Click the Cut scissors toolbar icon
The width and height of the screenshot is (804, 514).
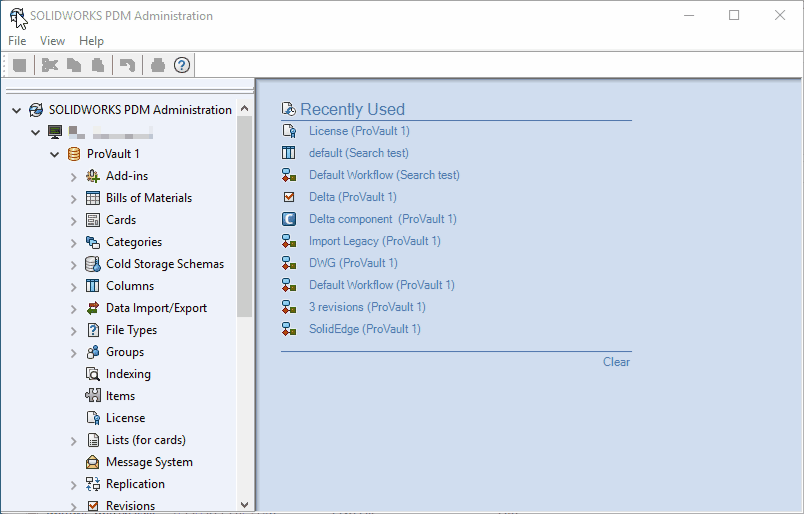point(50,65)
